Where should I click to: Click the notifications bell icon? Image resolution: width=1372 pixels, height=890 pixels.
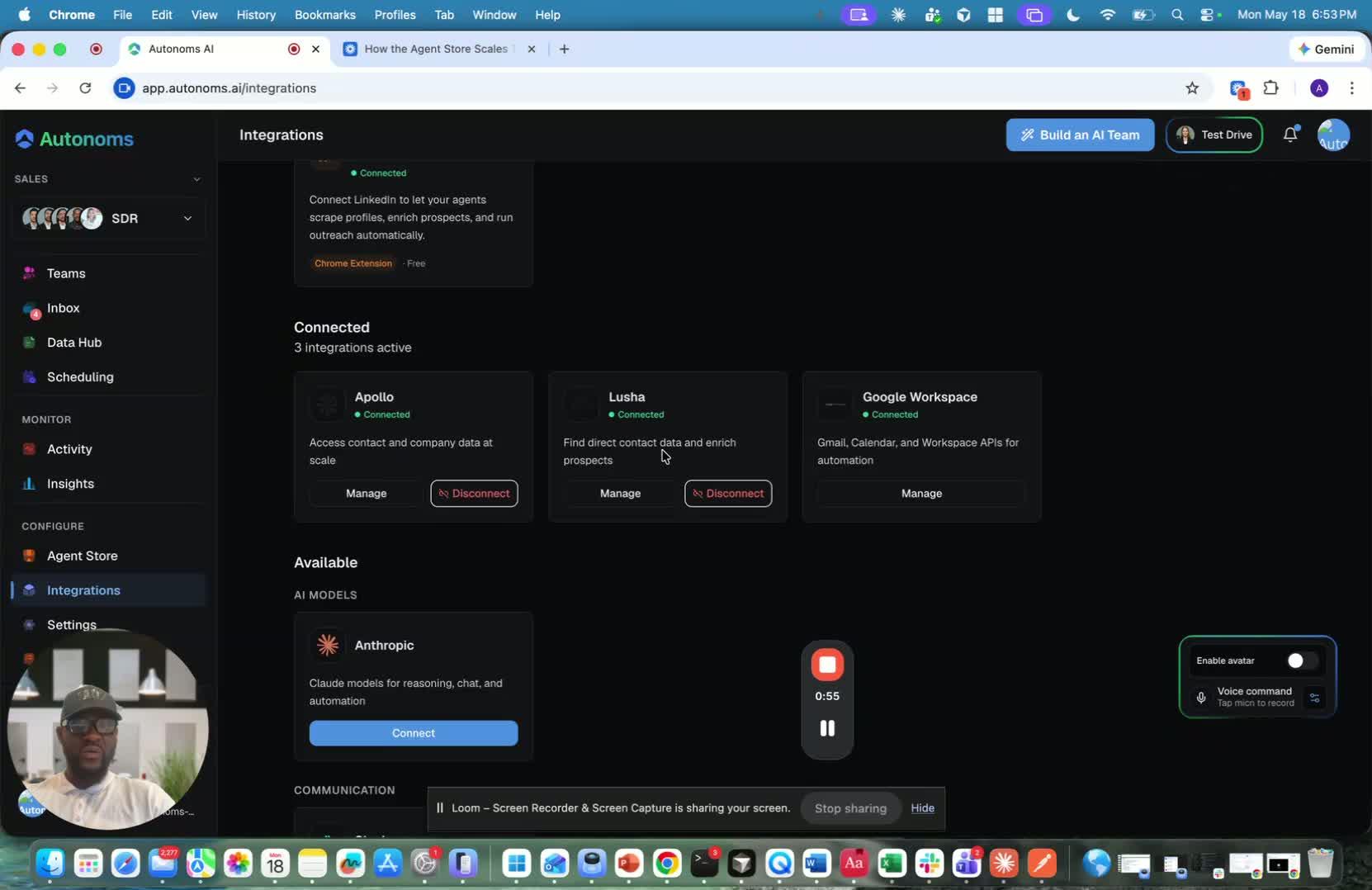tap(1290, 135)
